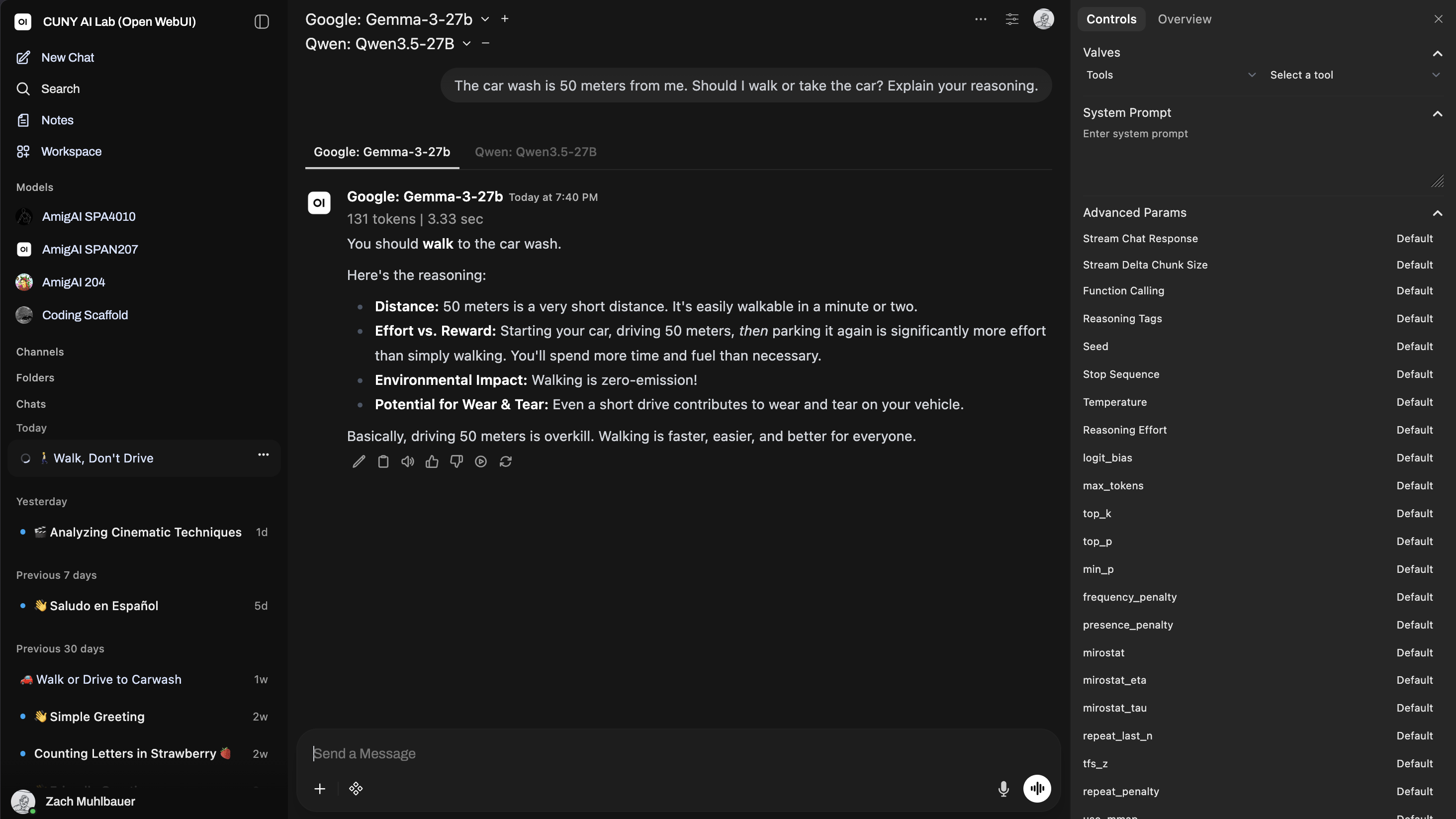Viewport: 1456px width, 819px height.
Task: Switch to the Controls tab
Action: tap(1111, 19)
